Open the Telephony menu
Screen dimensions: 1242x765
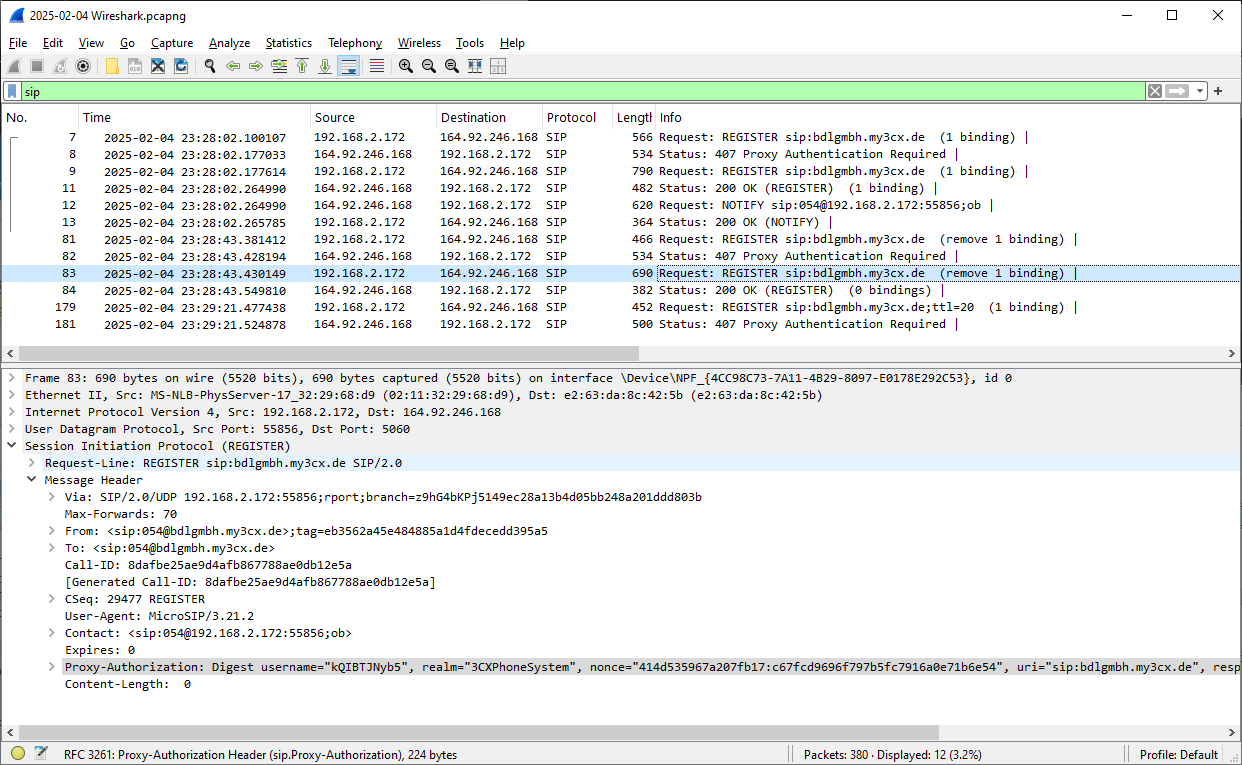(x=355, y=43)
